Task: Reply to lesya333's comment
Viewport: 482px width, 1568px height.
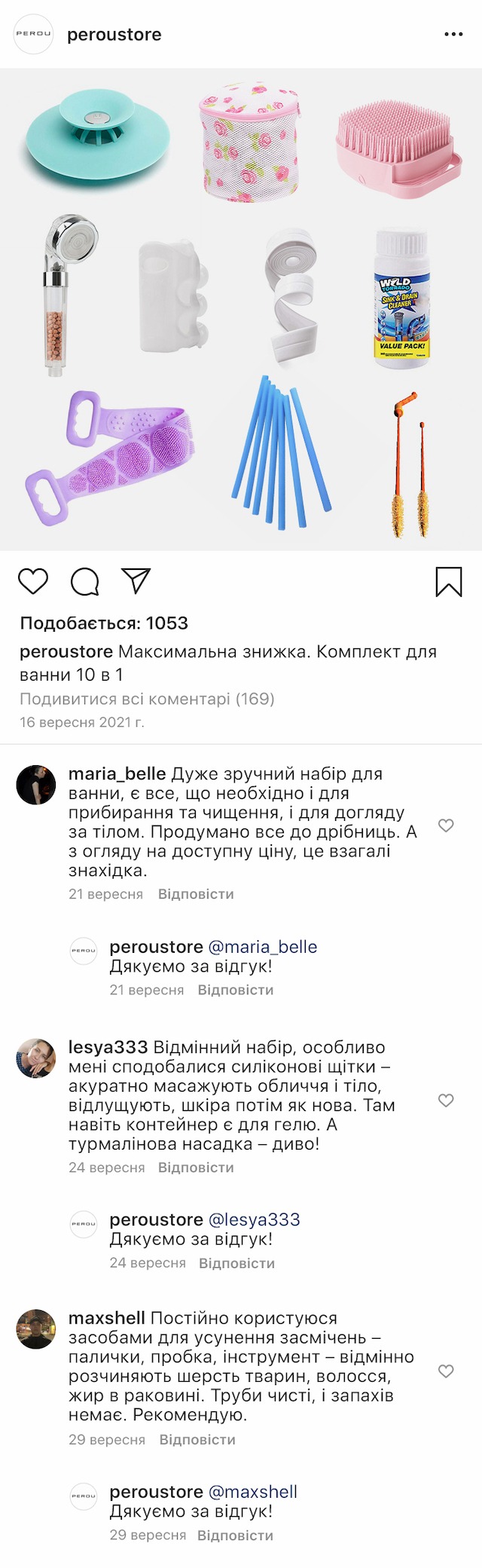Action: coord(196,1168)
